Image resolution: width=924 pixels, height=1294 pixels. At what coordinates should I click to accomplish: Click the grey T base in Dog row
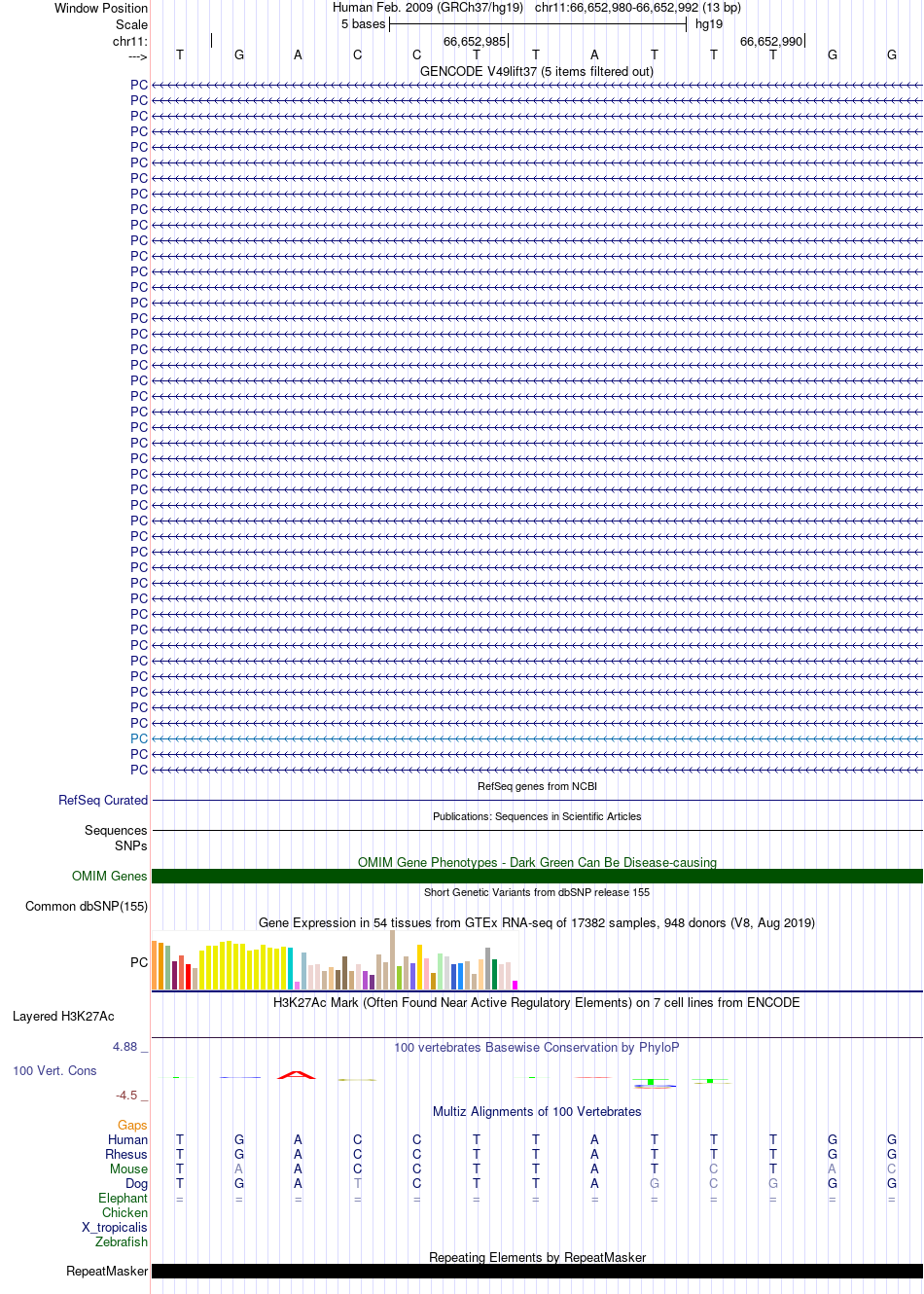pyautogui.click(x=358, y=1183)
